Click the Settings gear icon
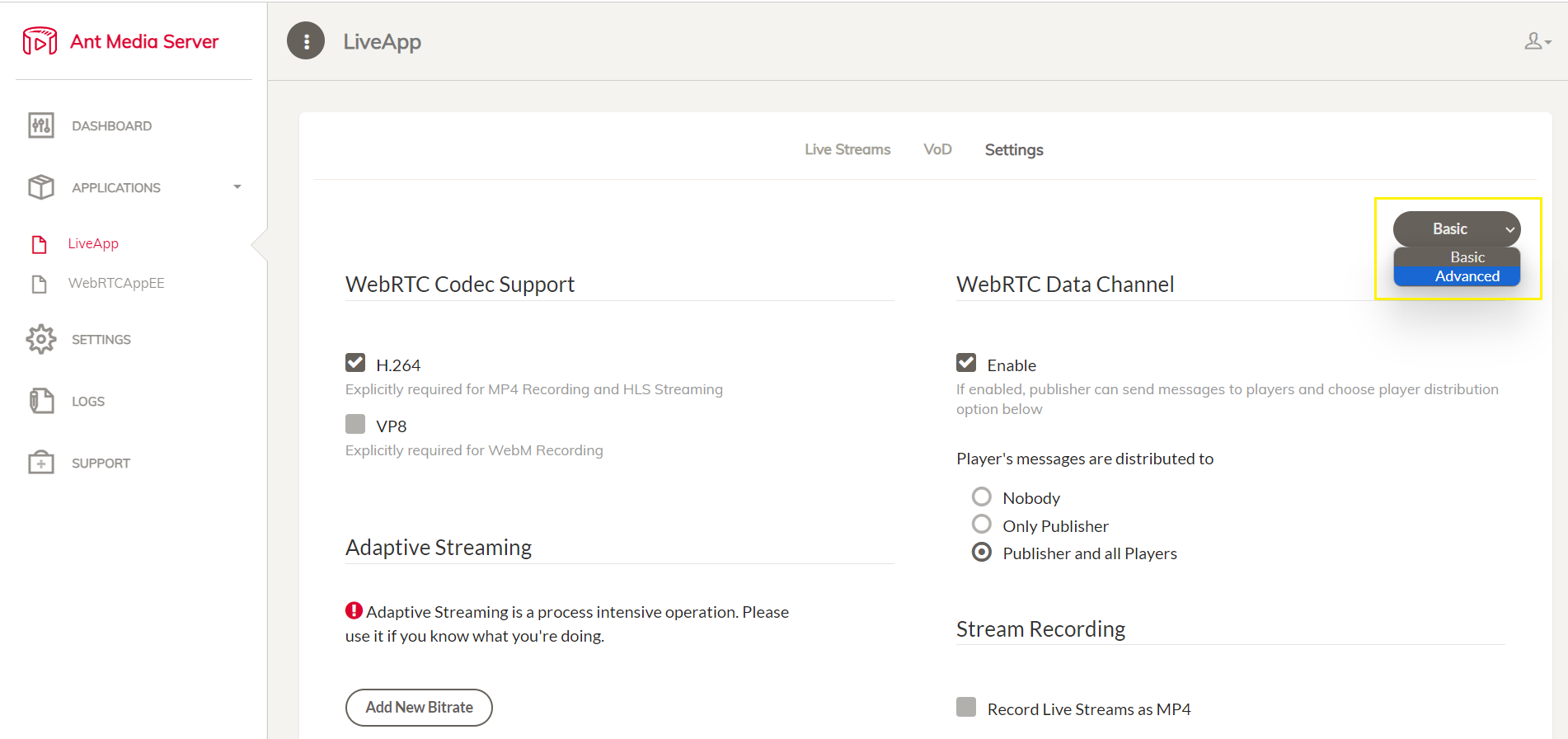 pos(41,339)
